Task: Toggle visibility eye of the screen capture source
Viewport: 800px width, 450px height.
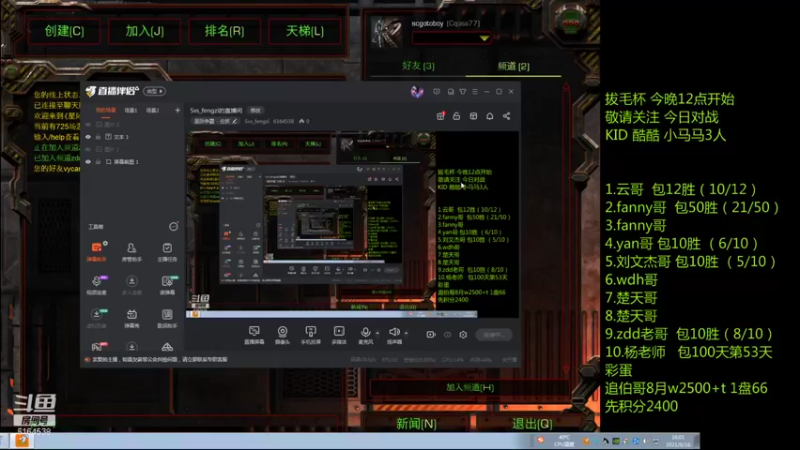Action: click(88, 162)
